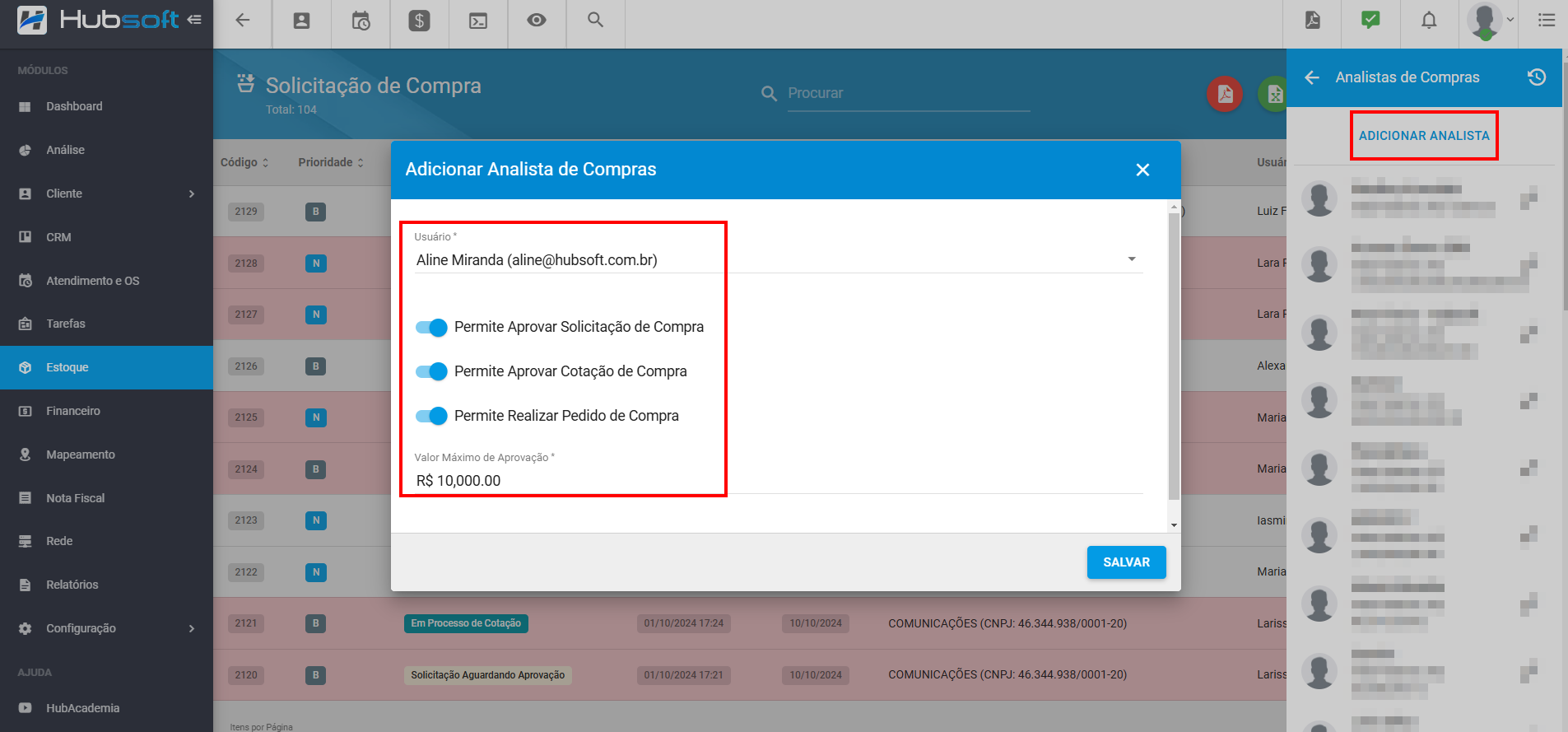Go back from Analistas de Compras panel
The height and width of the screenshot is (732, 1568).
tap(1312, 77)
